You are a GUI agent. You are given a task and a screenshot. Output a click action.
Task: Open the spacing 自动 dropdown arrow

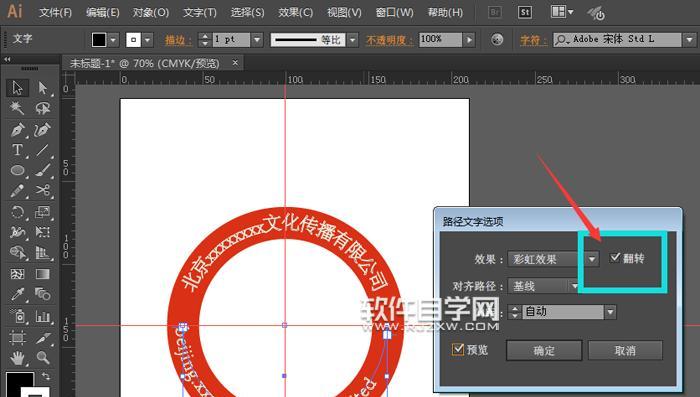click(610, 312)
